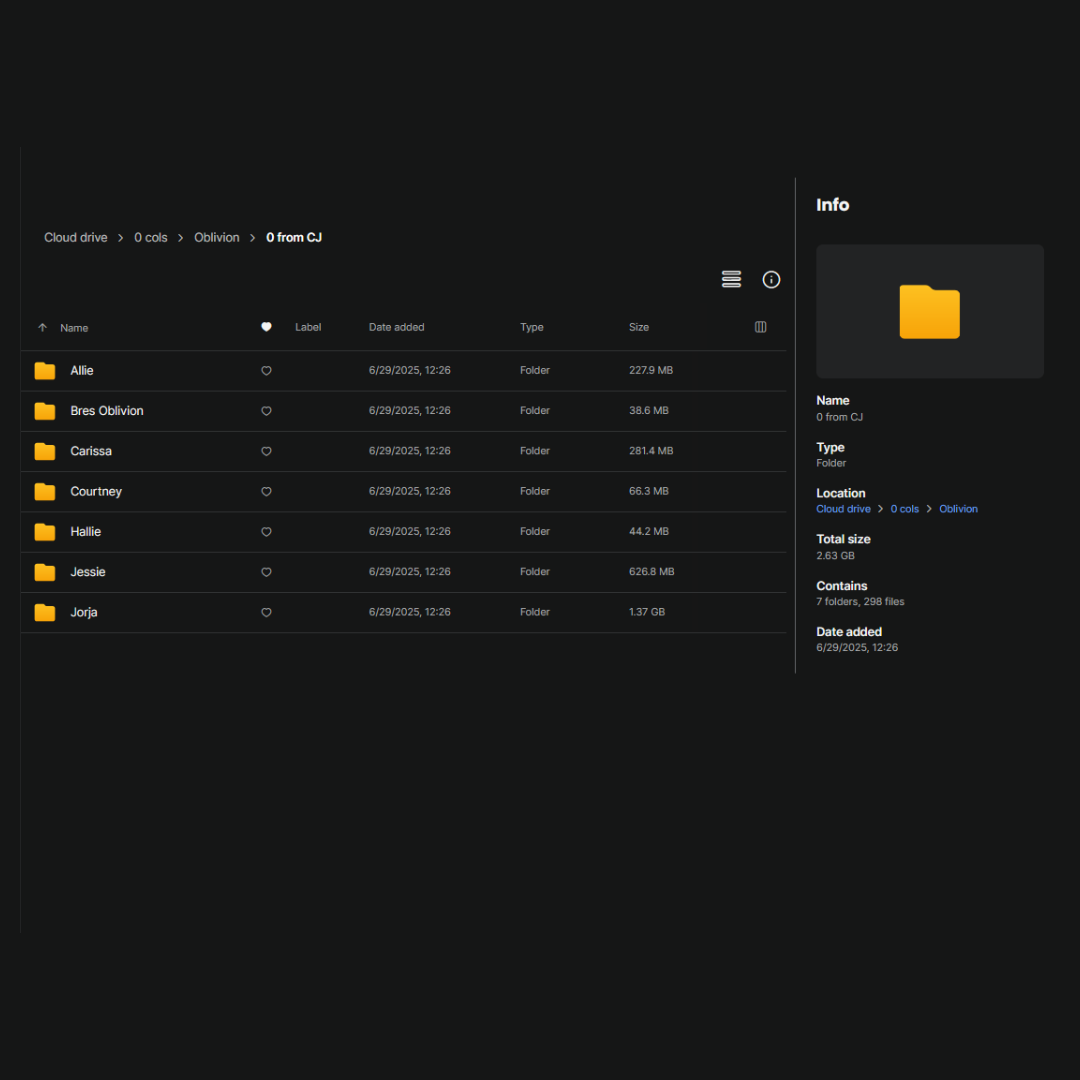Click the Favorites heart column header

click(x=266, y=327)
